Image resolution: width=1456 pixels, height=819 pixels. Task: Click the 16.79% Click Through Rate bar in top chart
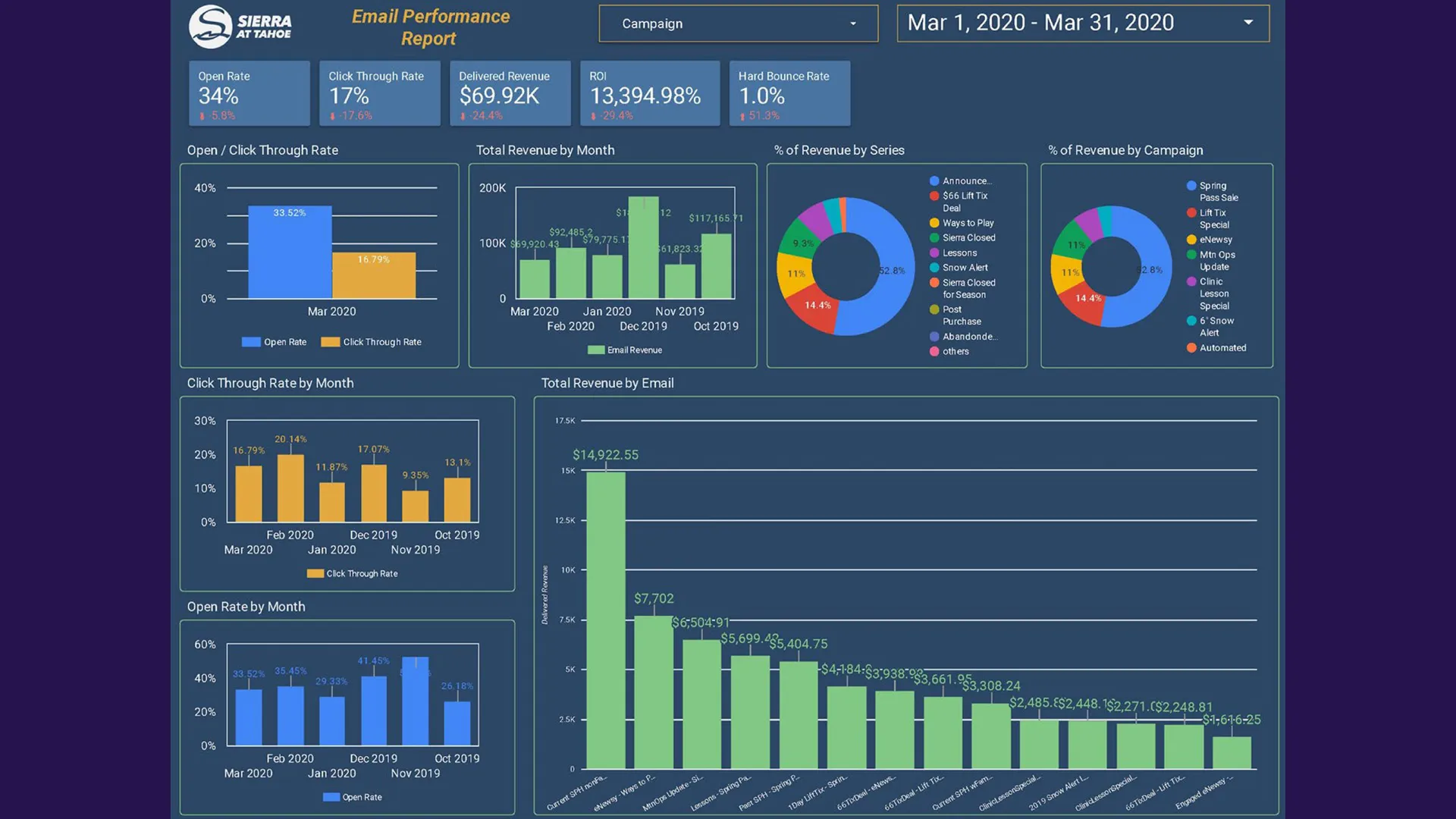point(374,275)
